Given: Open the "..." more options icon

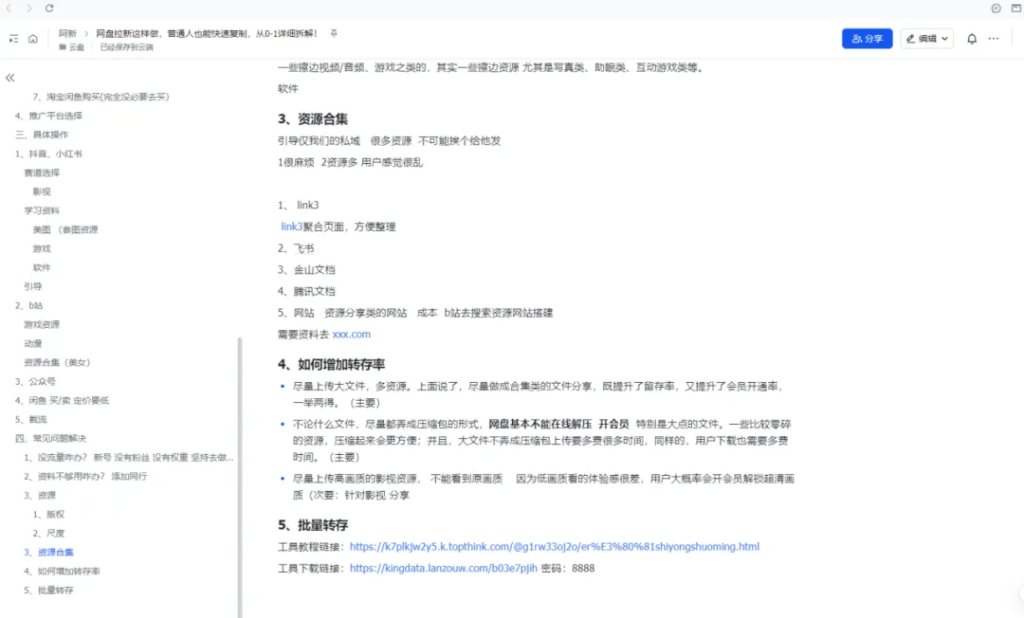Looking at the screenshot, I should (x=993, y=38).
